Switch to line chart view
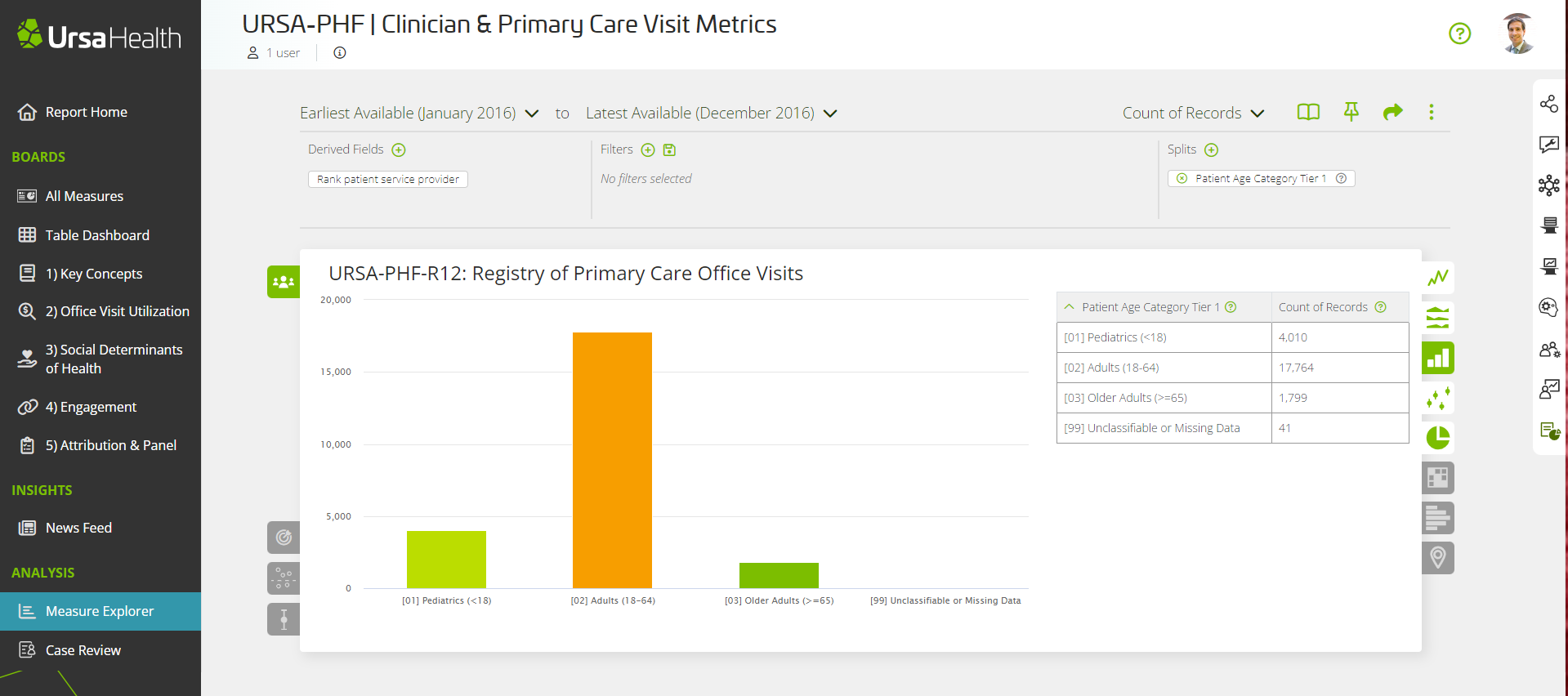 [x=1438, y=278]
